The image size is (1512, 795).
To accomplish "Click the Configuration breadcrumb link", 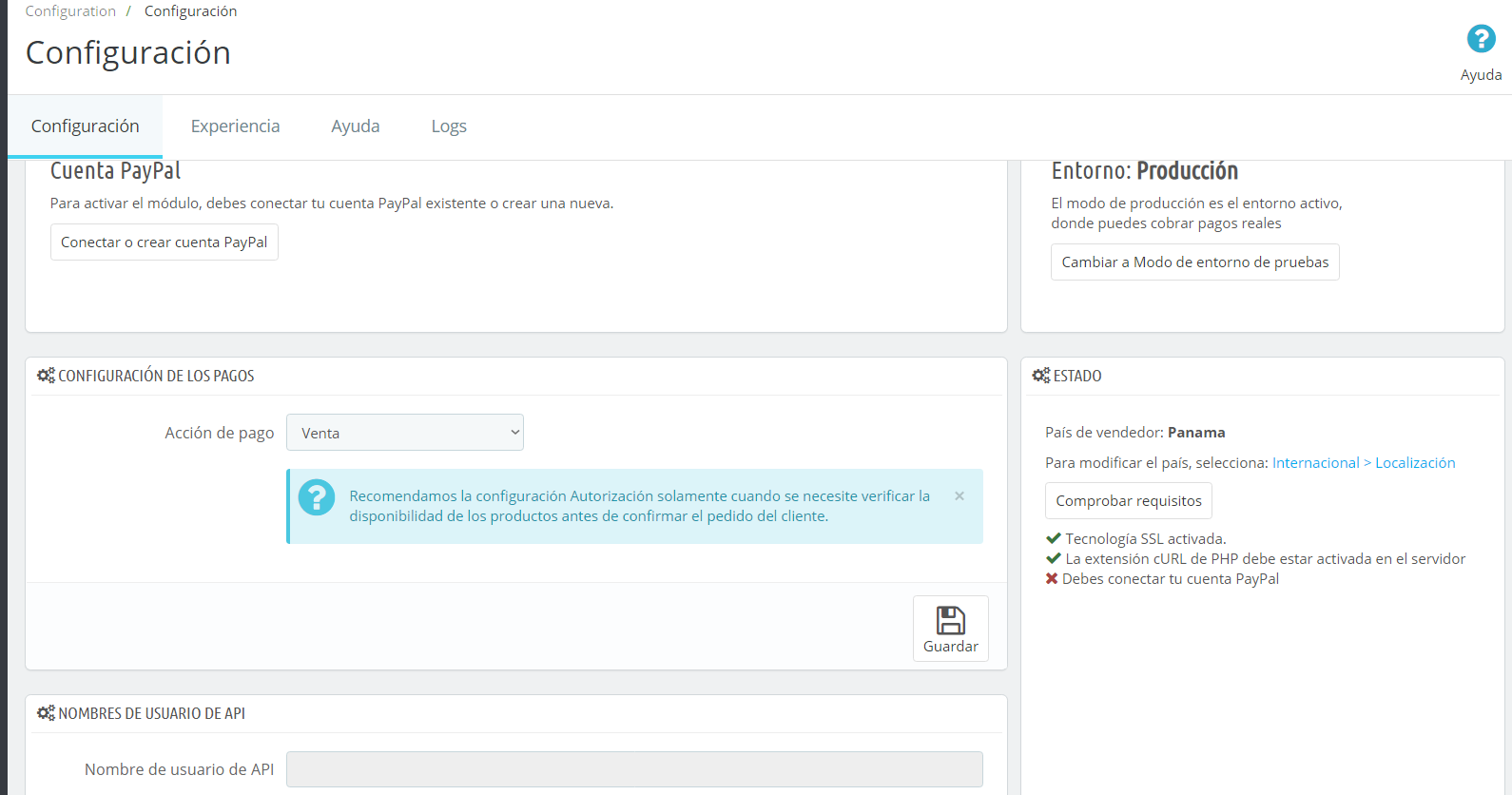I will pyautogui.click(x=70, y=11).
